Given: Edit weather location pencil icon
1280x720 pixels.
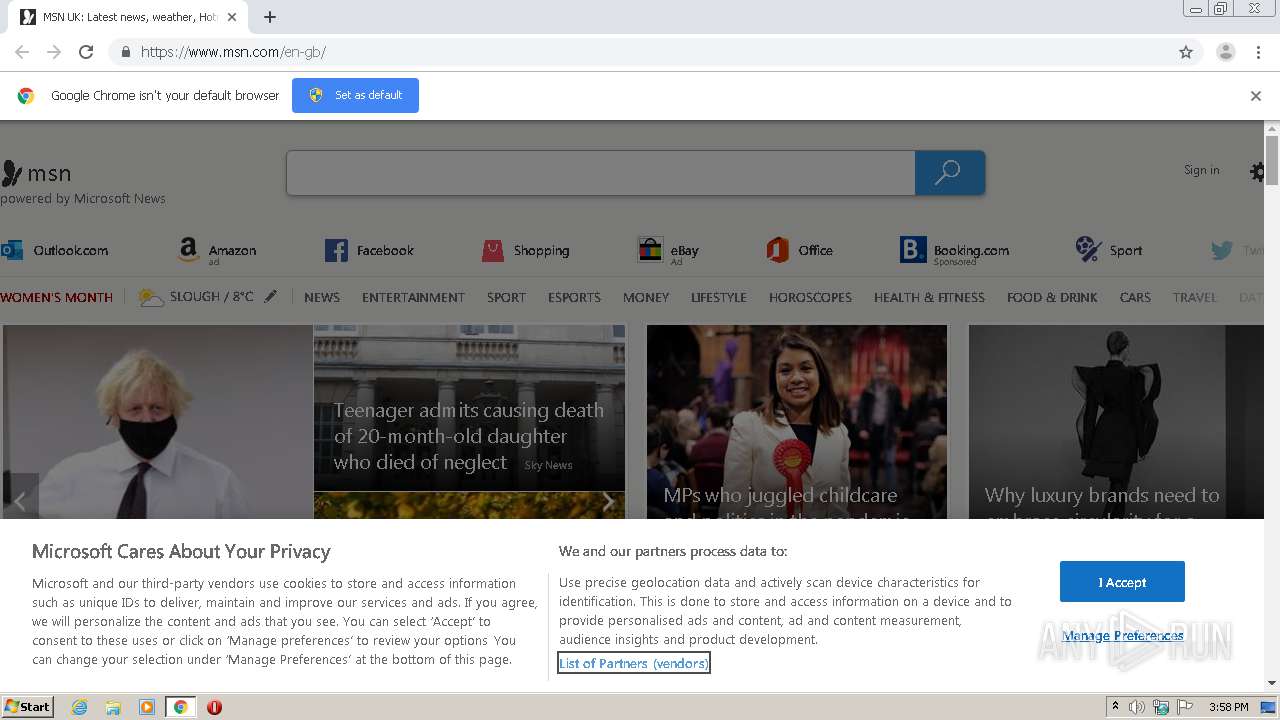Looking at the screenshot, I should coord(270,297).
